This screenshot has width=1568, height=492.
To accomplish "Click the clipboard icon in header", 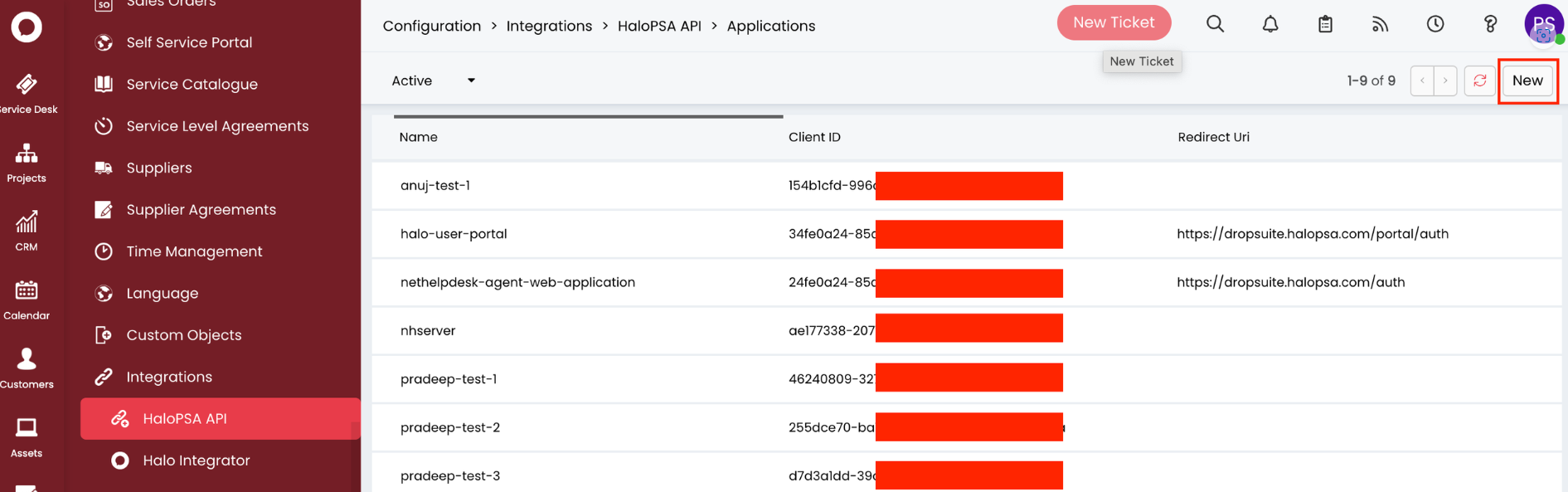I will [1325, 24].
